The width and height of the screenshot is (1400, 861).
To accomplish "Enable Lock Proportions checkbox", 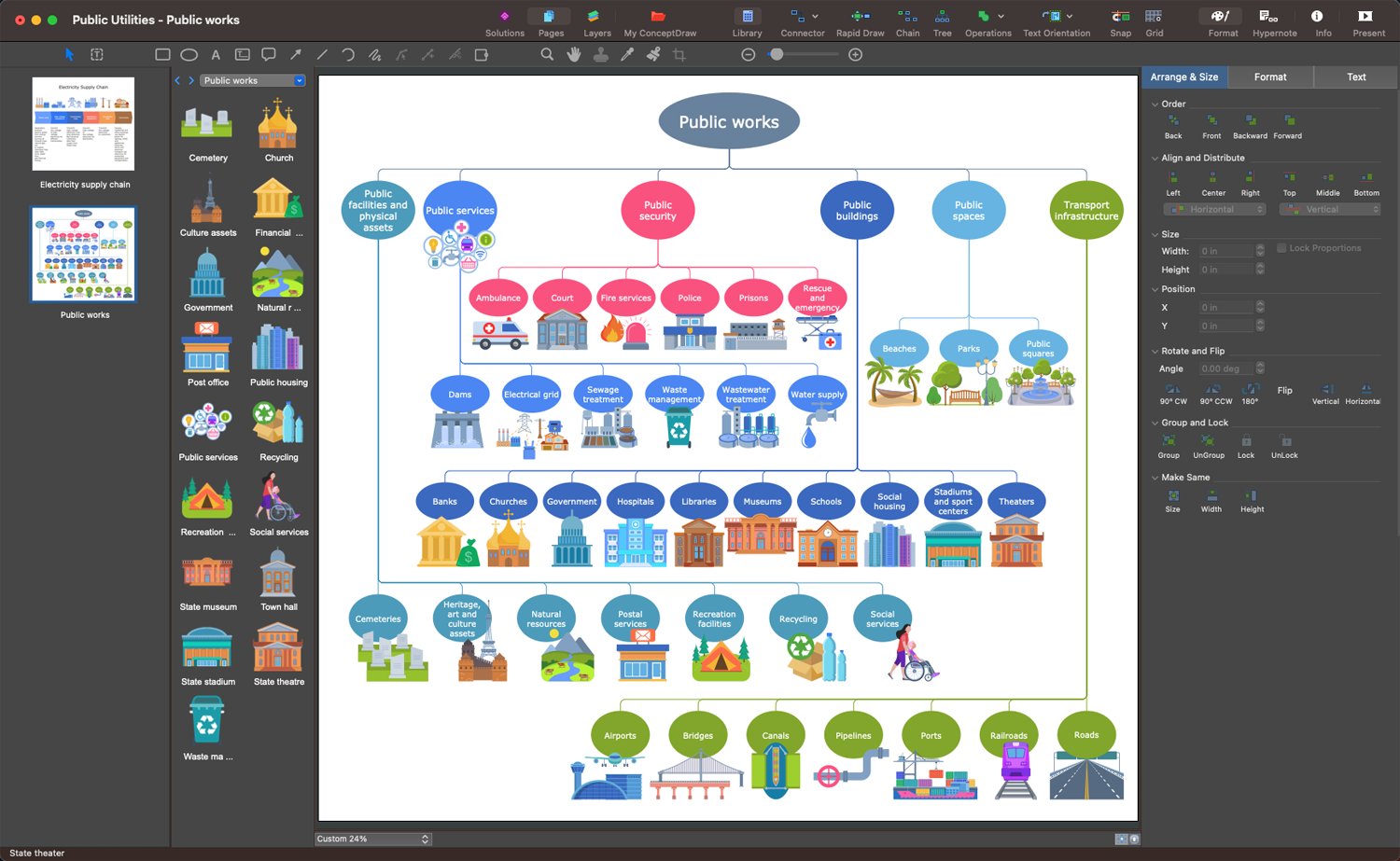I will pos(1281,248).
